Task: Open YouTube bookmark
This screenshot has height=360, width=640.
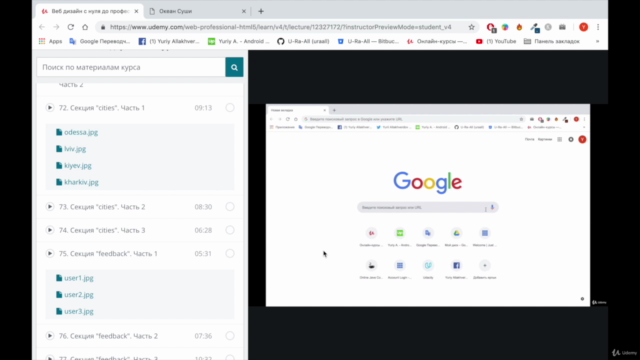Action: 496,41
